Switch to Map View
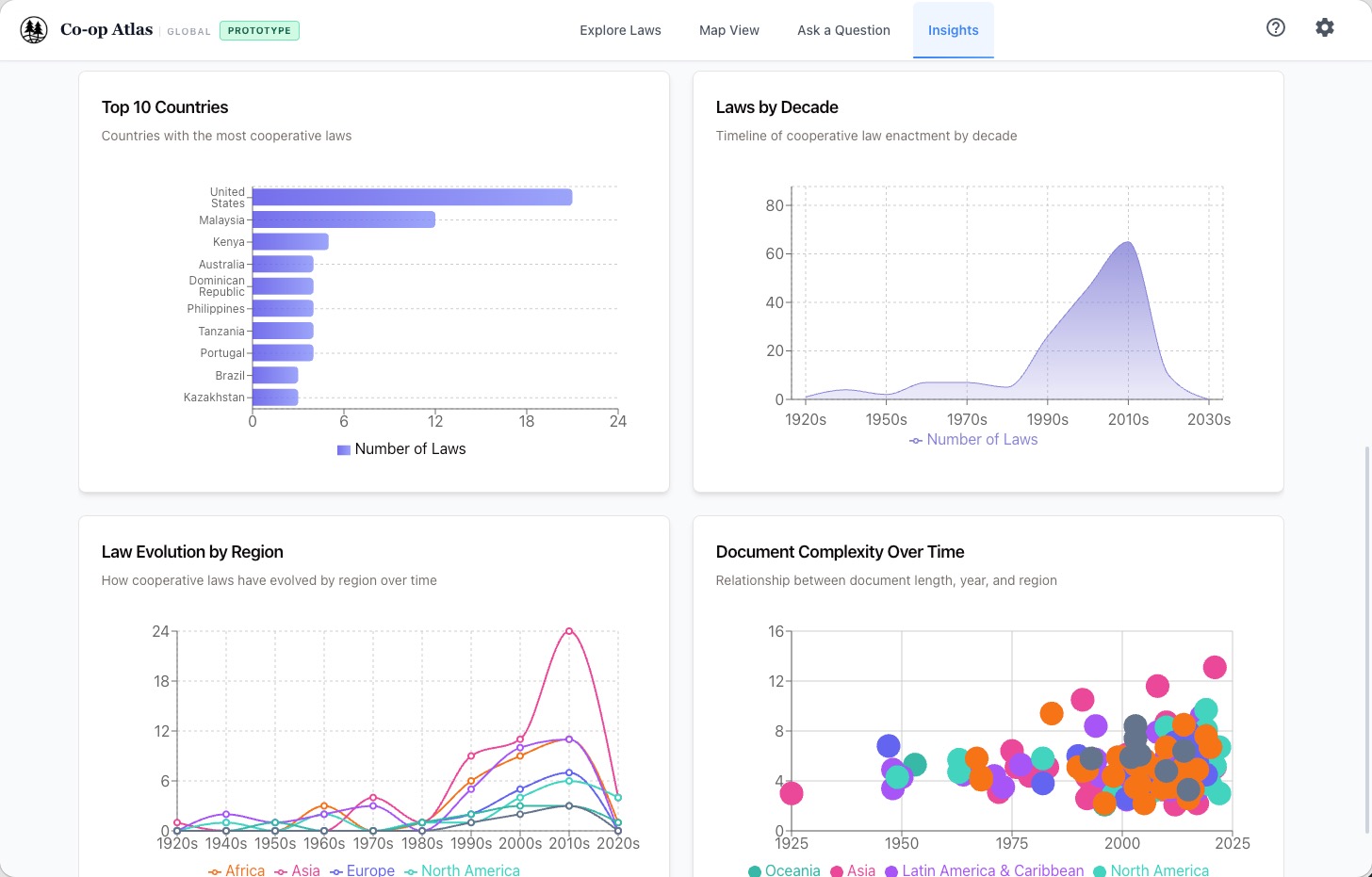The width and height of the screenshot is (1372, 877). (x=728, y=30)
